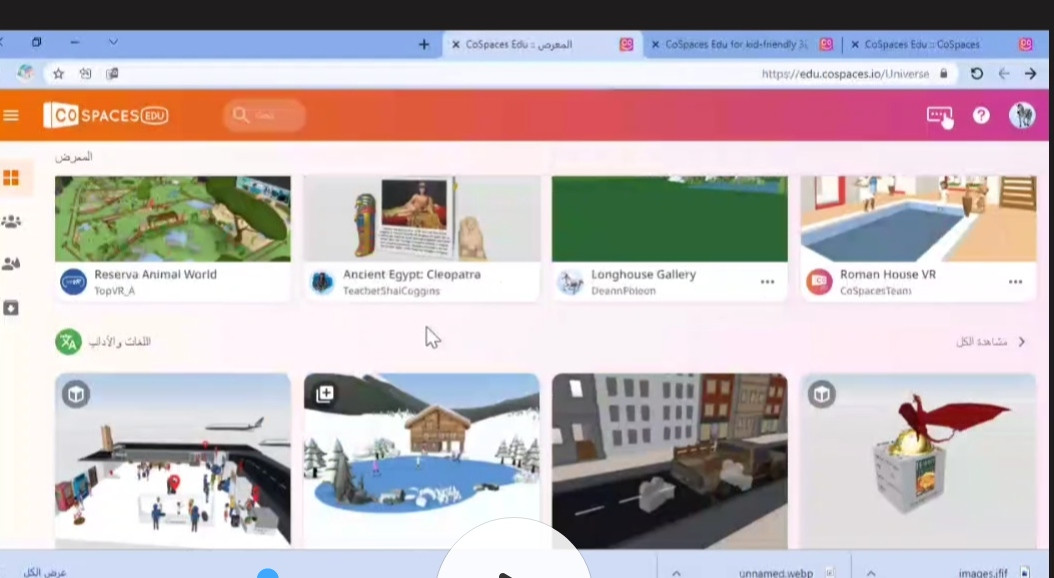Select the Gallery grid icon in sidebar
1054x578 pixels.
pyautogui.click(x=11, y=178)
